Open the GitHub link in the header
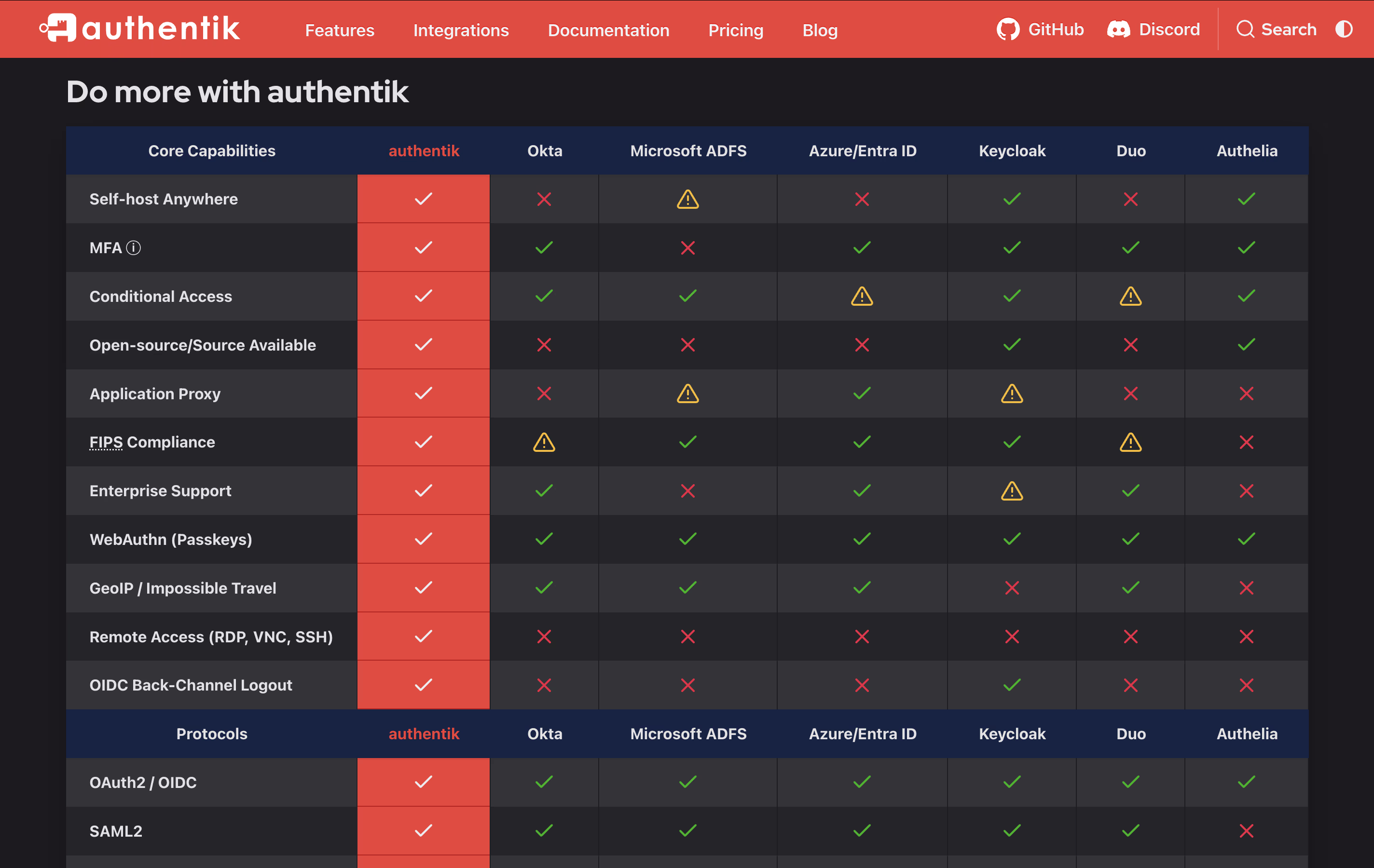The height and width of the screenshot is (868, 1374). [x=1040, y=29]
